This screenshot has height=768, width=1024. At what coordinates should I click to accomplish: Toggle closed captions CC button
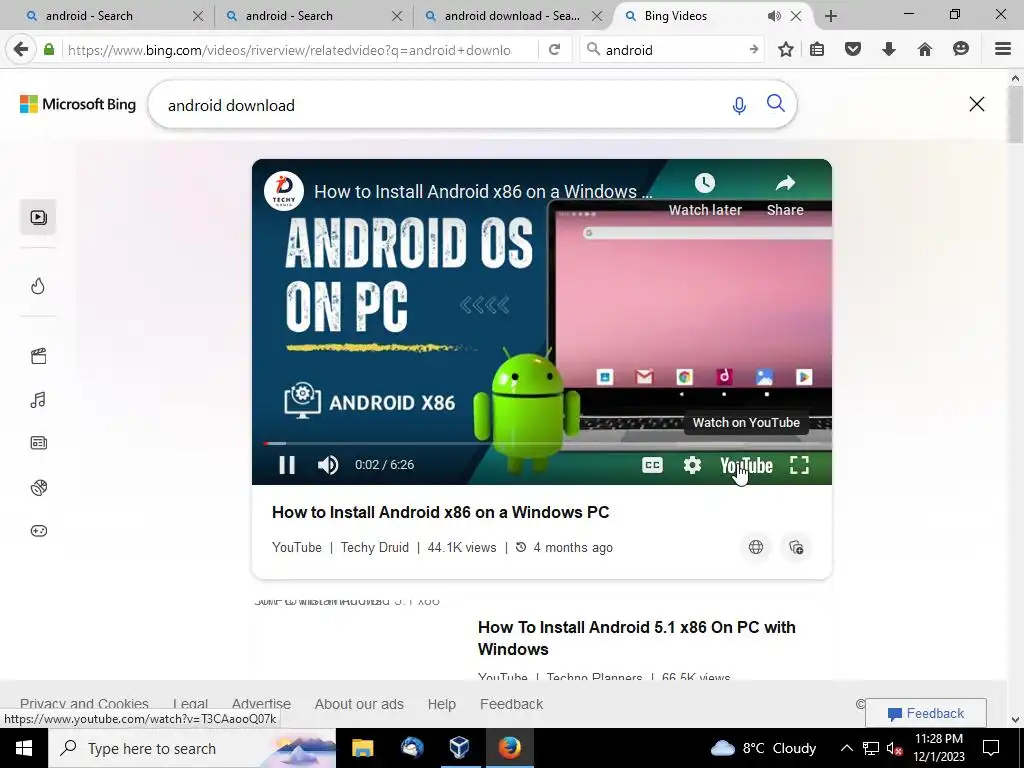tap(652, 465)
